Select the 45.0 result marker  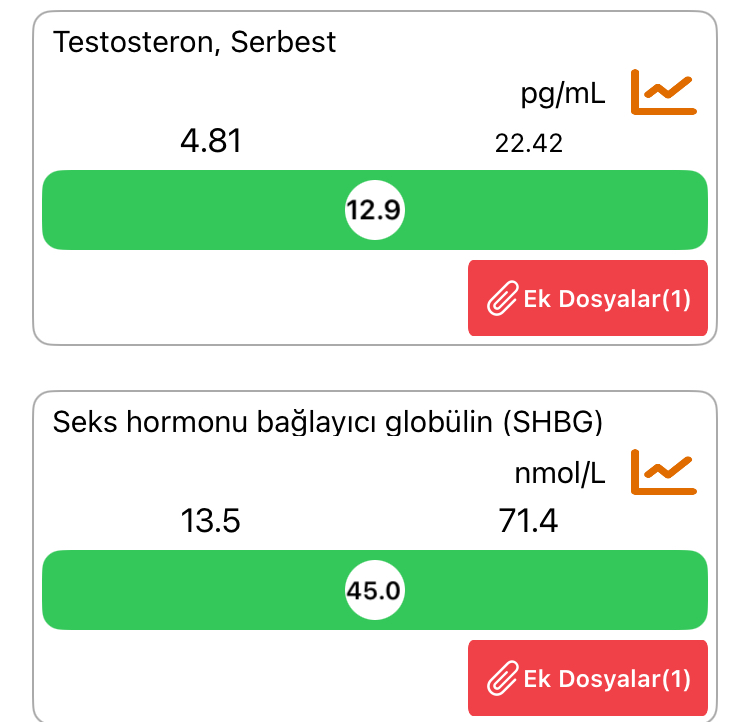(375, 590)
